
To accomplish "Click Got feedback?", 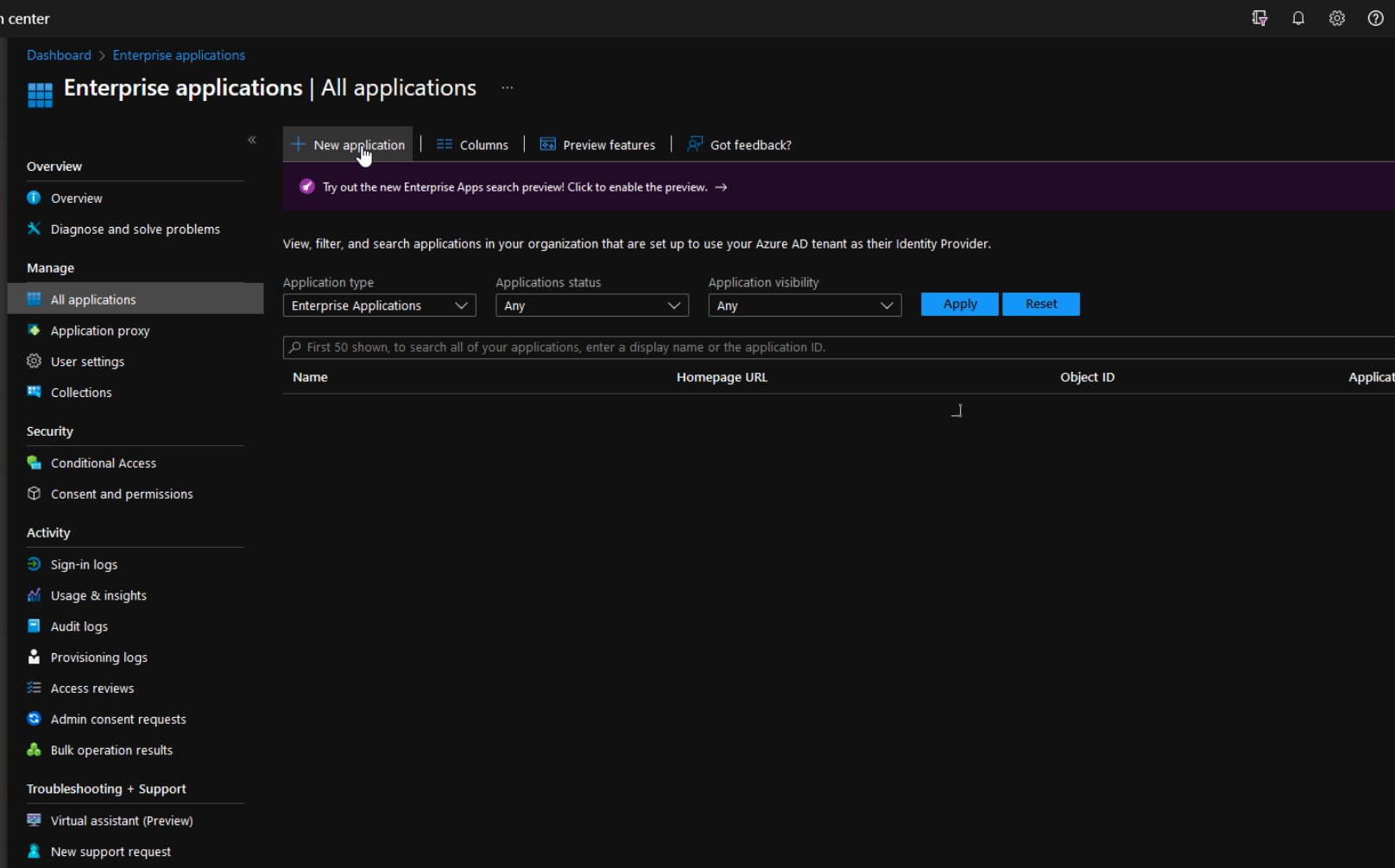I will (x=740, y=145).
